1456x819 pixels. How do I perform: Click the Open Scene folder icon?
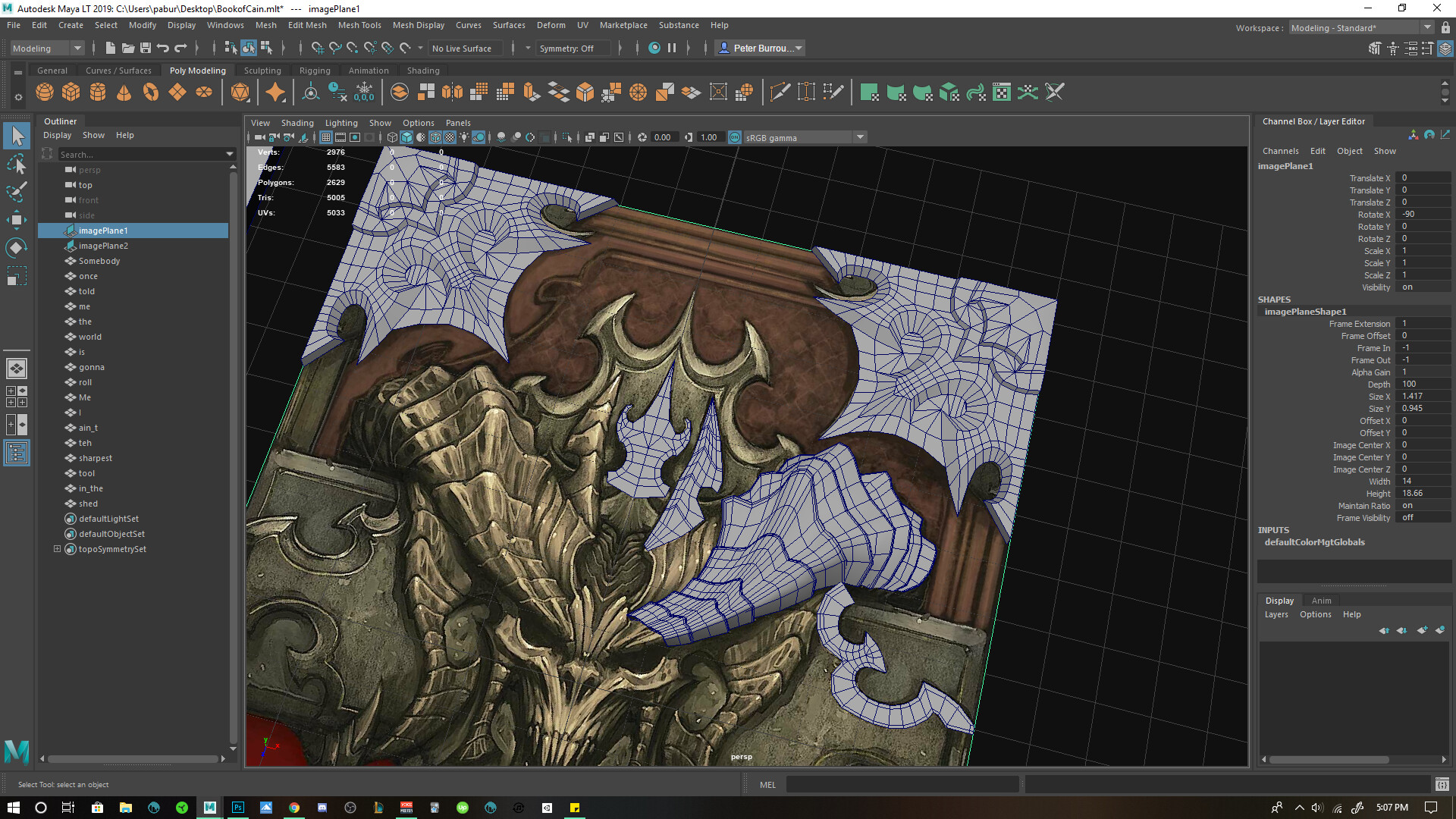click(x=127, y=48)
